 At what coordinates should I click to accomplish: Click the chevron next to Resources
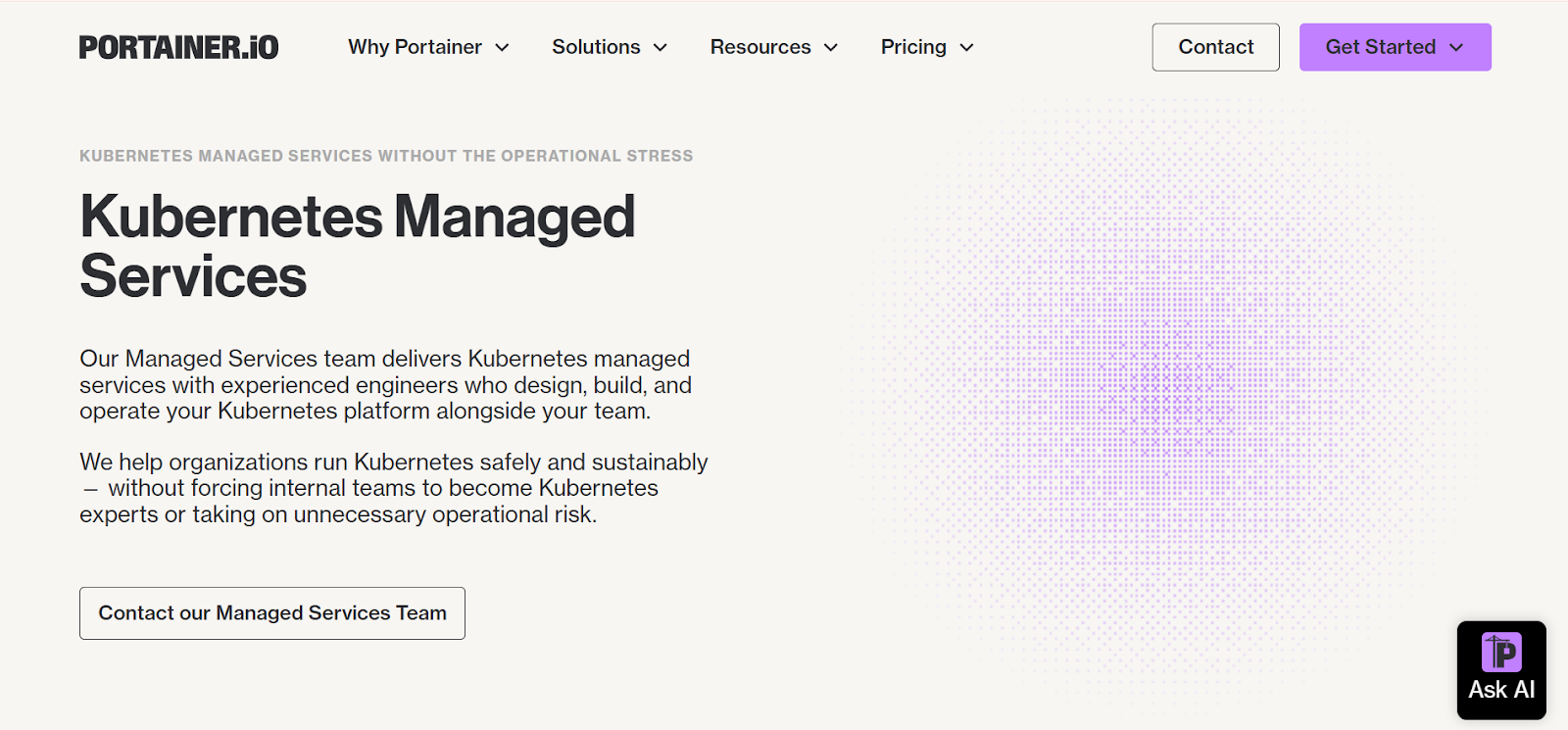point(831,48)
